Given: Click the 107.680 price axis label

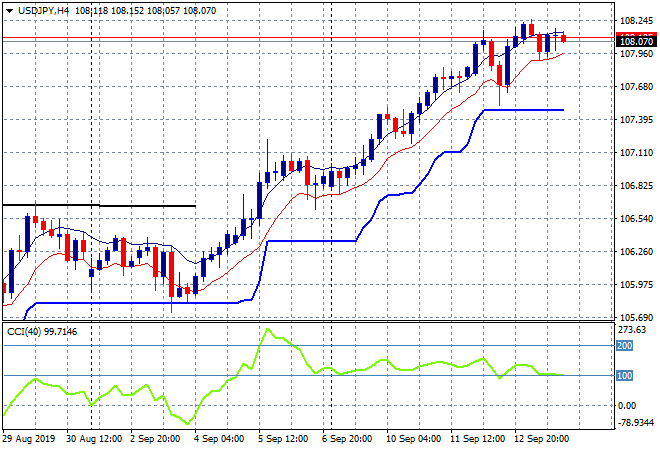Looking at the screenshot, I should click(636, 87).
